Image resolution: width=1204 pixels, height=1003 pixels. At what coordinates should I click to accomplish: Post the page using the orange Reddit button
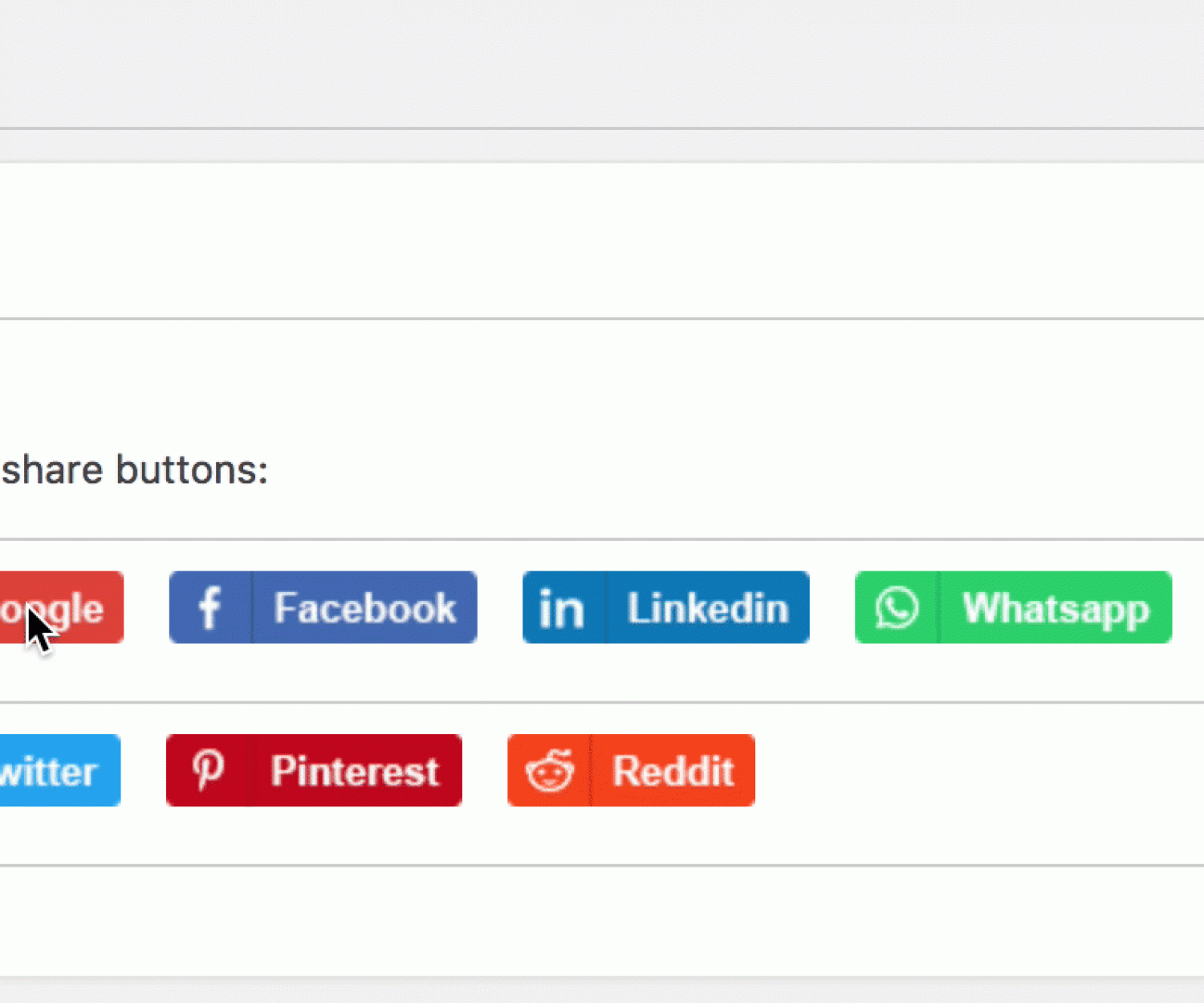(673, 770)
